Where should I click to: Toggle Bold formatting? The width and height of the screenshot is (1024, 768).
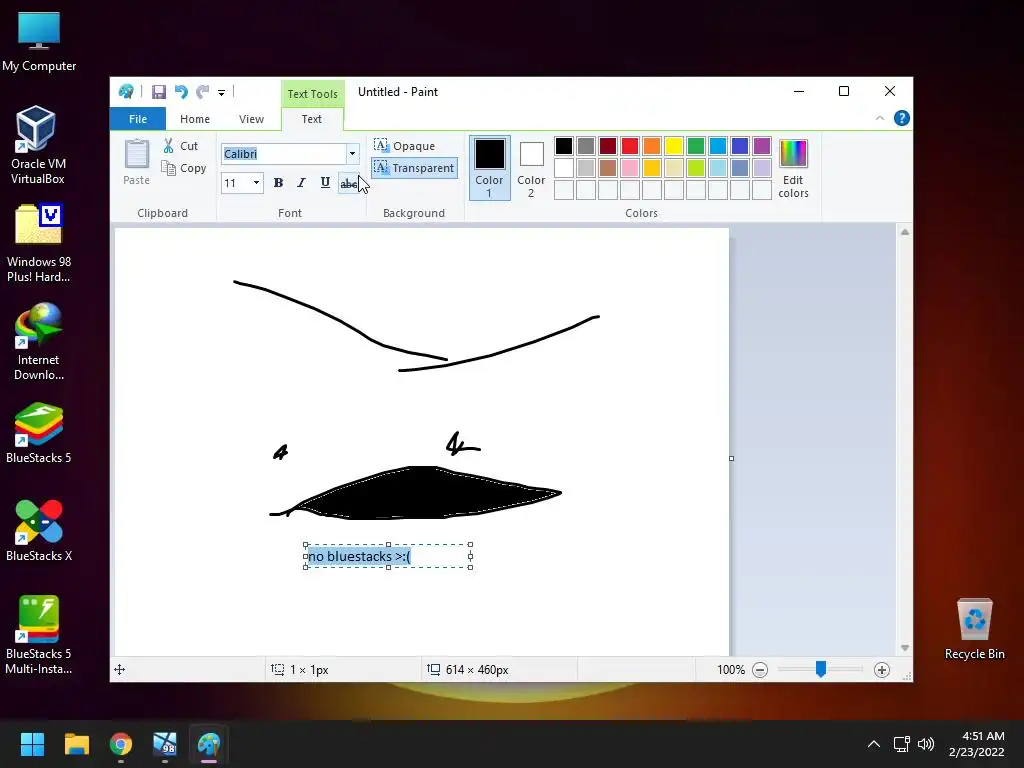pos(278,183)
